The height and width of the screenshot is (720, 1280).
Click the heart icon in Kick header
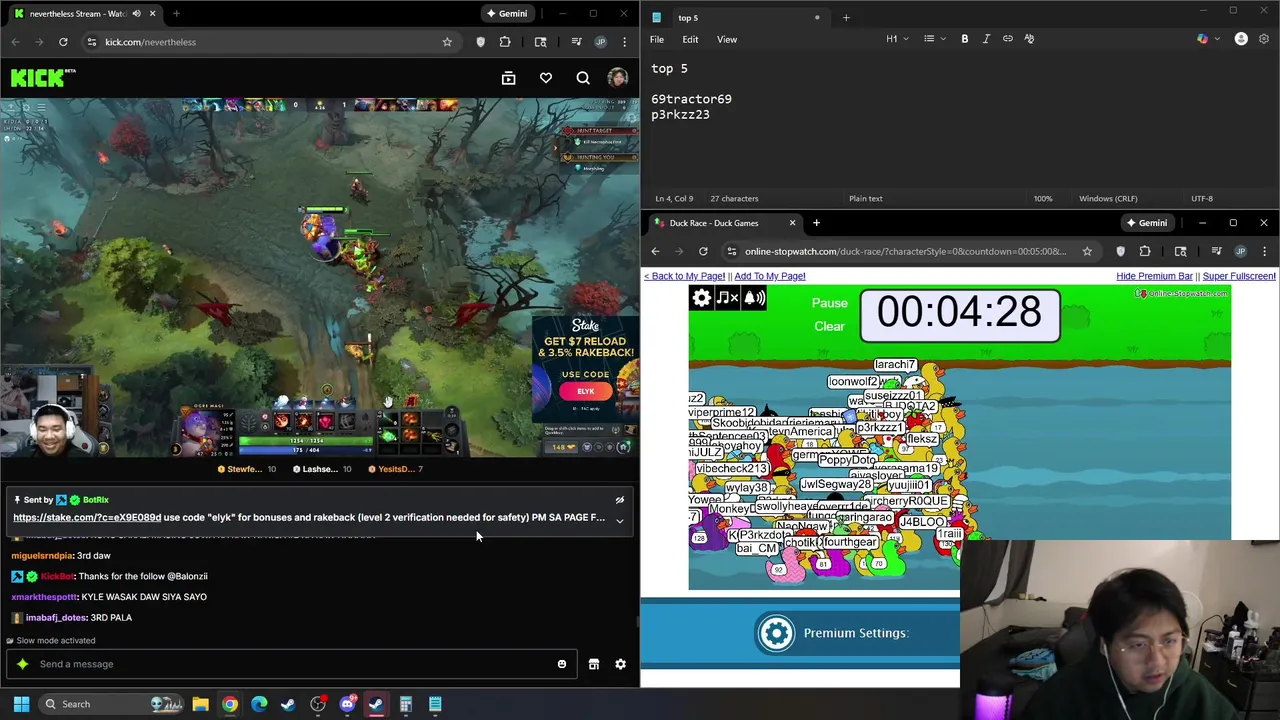[546, 78]
